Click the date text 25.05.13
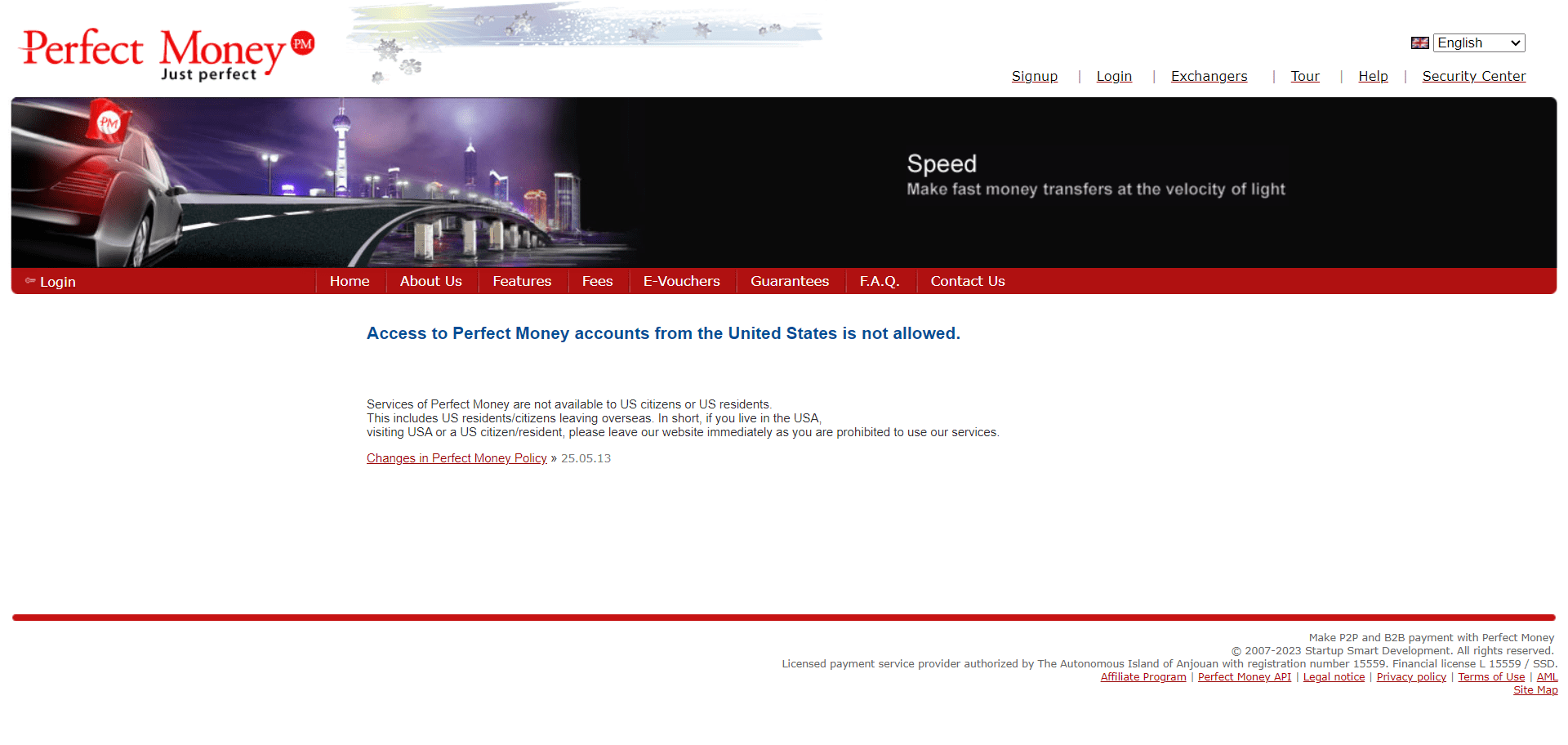Screen dimensions: 1568x745 coord(586,458)
